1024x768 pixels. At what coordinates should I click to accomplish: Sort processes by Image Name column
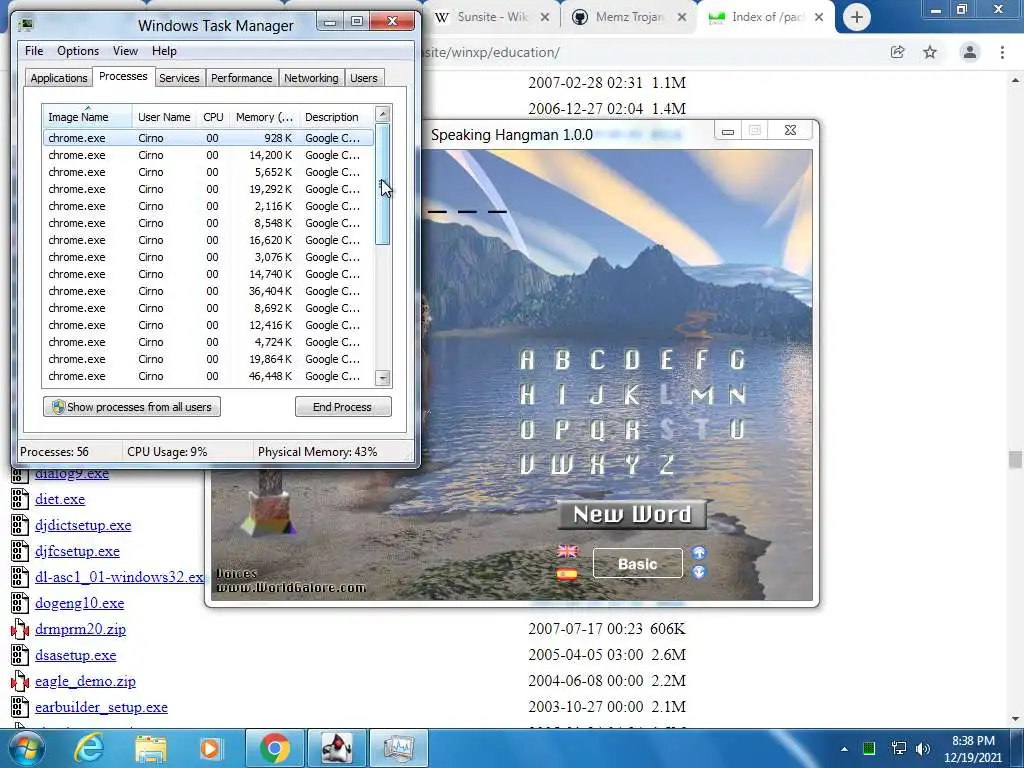coord(87,117)
